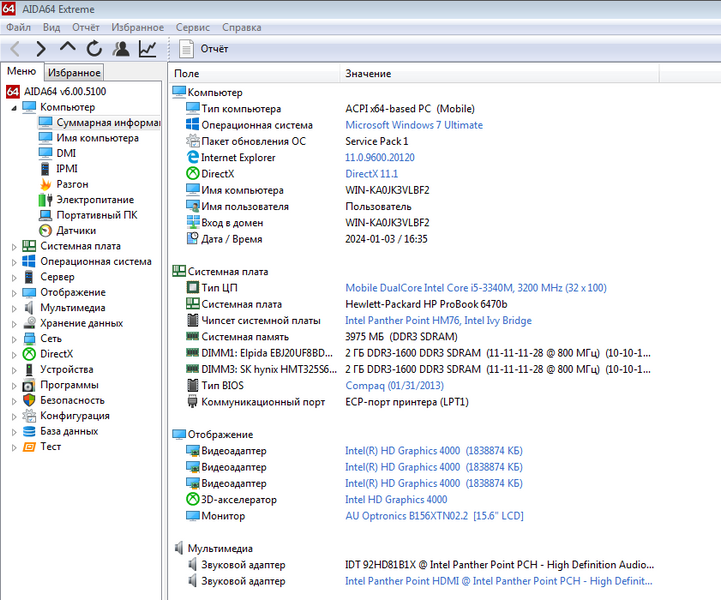Select the WIN-KA0JK3VLBF2 computer name value

387,190
